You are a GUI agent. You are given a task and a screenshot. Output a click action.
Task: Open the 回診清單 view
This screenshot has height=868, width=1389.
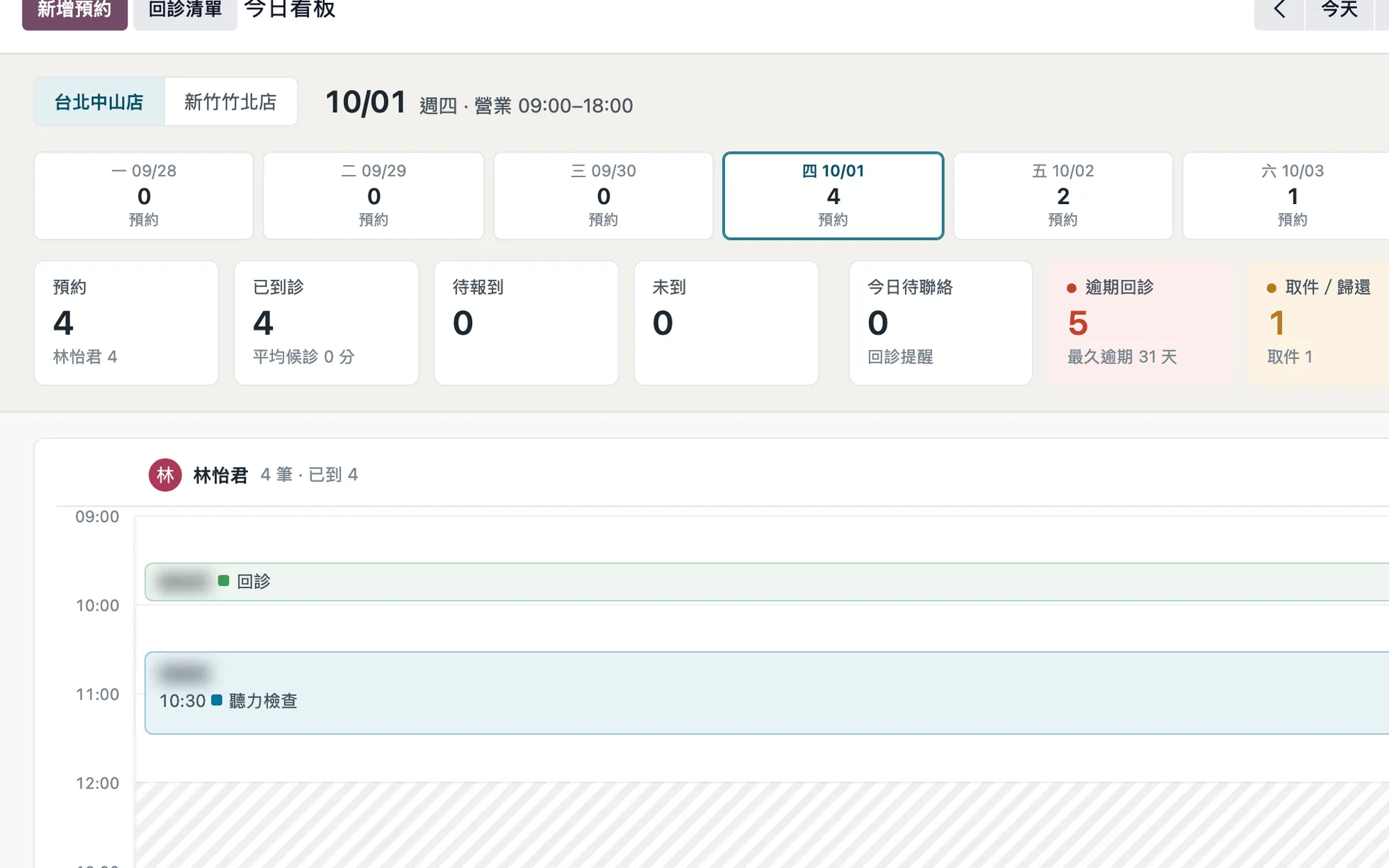tap(185, 11)
